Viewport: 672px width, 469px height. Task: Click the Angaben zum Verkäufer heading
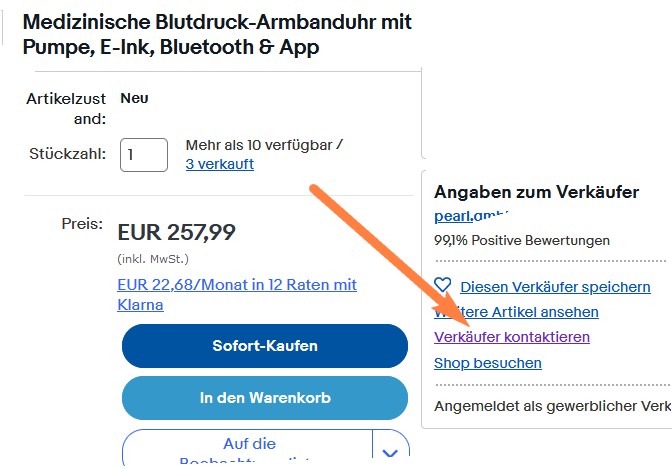point(537,192)
